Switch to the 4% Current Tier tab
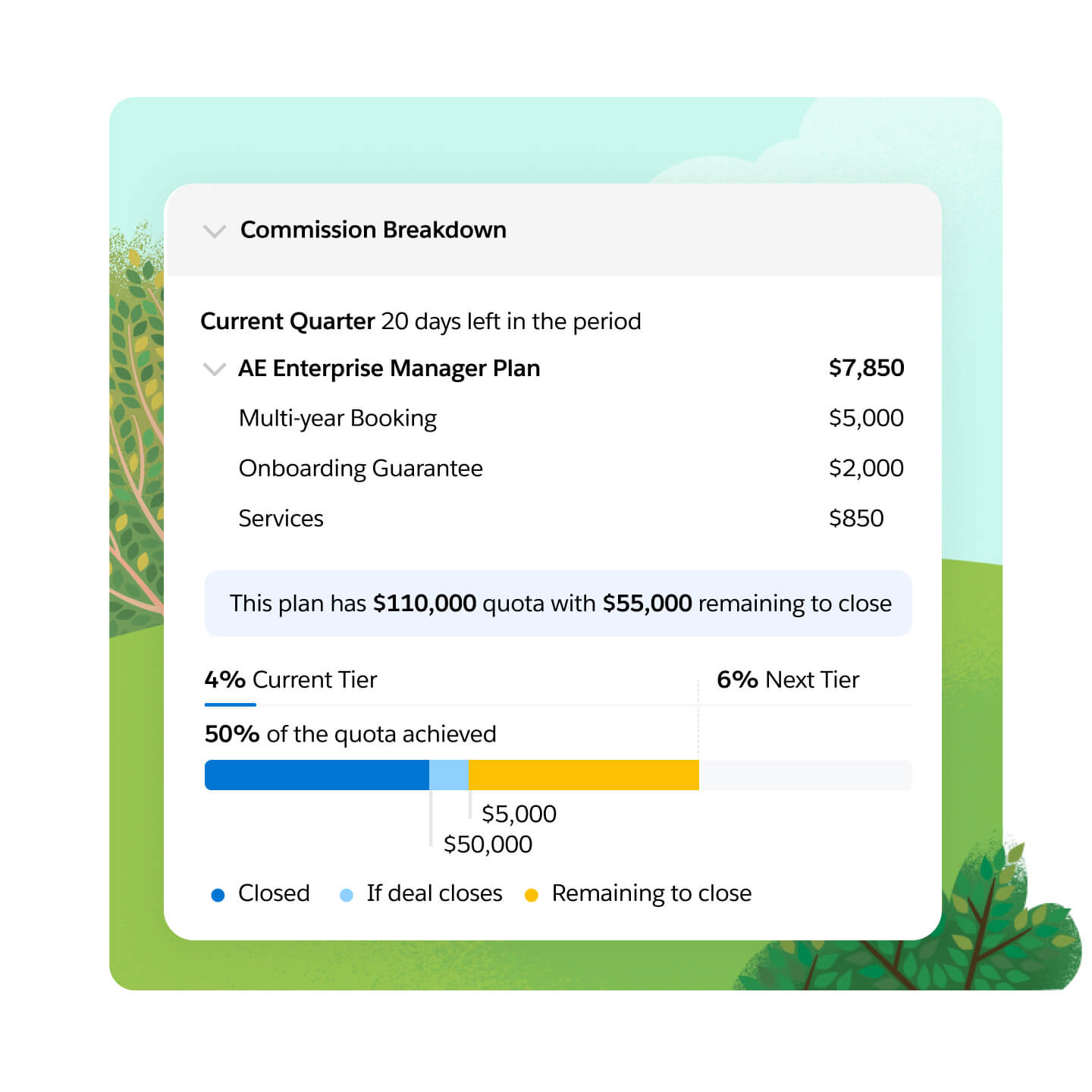Screen dimensions: 1092x1092 [290, 680]
